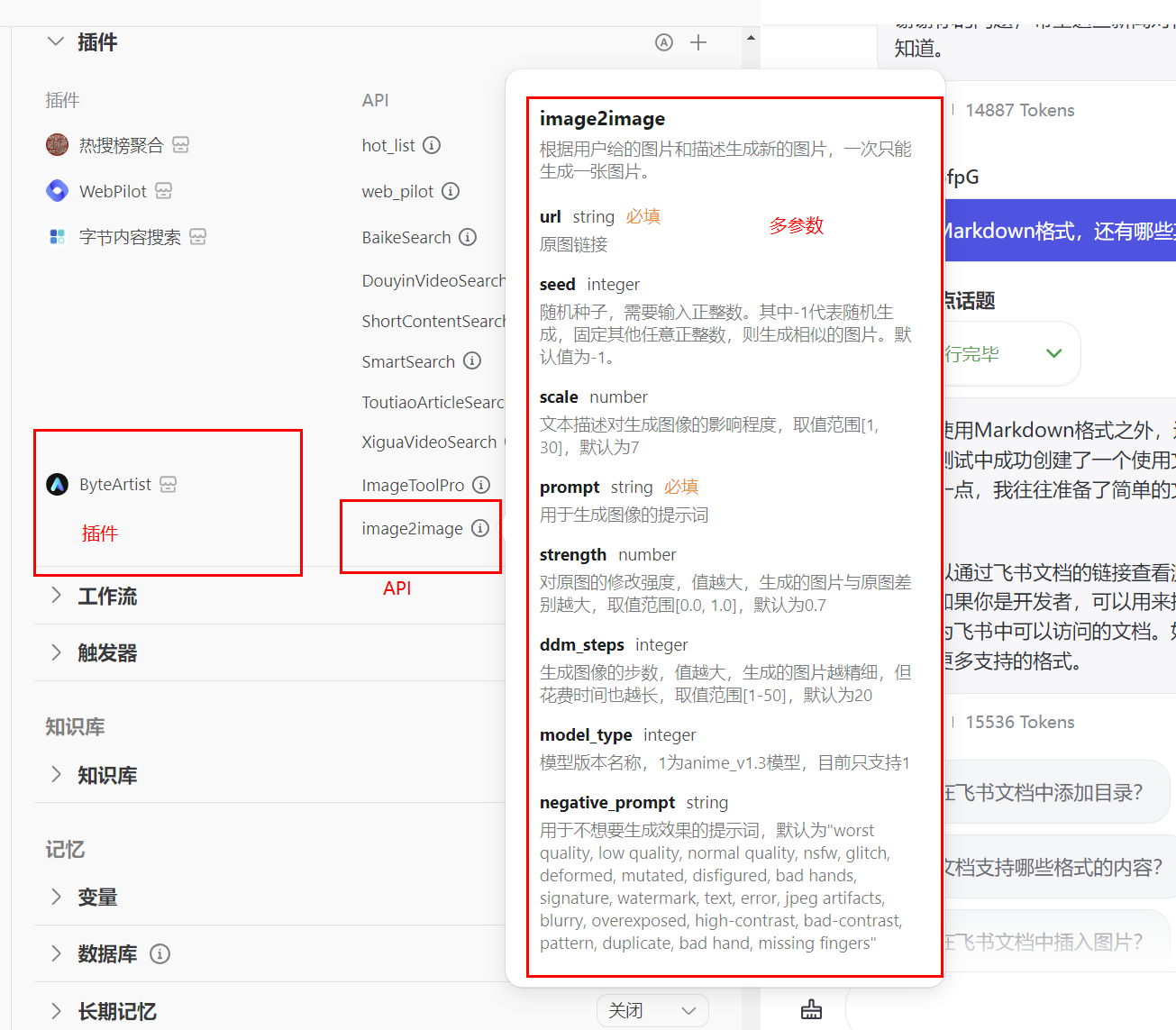The width and height of the screenshot is (1176, 1030).
Task: Click the 热搜榜聚合 plugin name
Action: click(x=121, y=145)
